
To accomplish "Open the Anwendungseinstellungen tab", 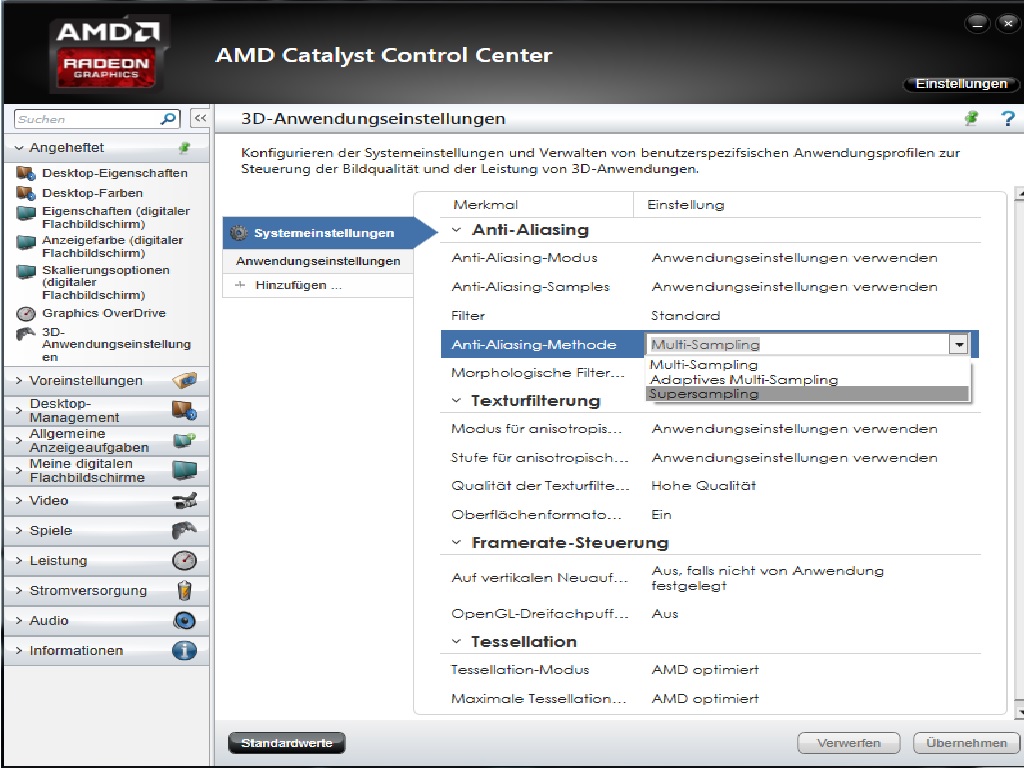I will point(318,261).
